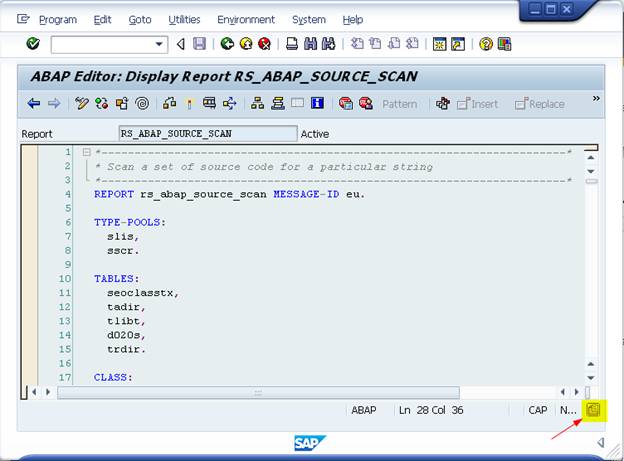Click the blue Help On info icon

pyautogui.click(x=318, y=104)
